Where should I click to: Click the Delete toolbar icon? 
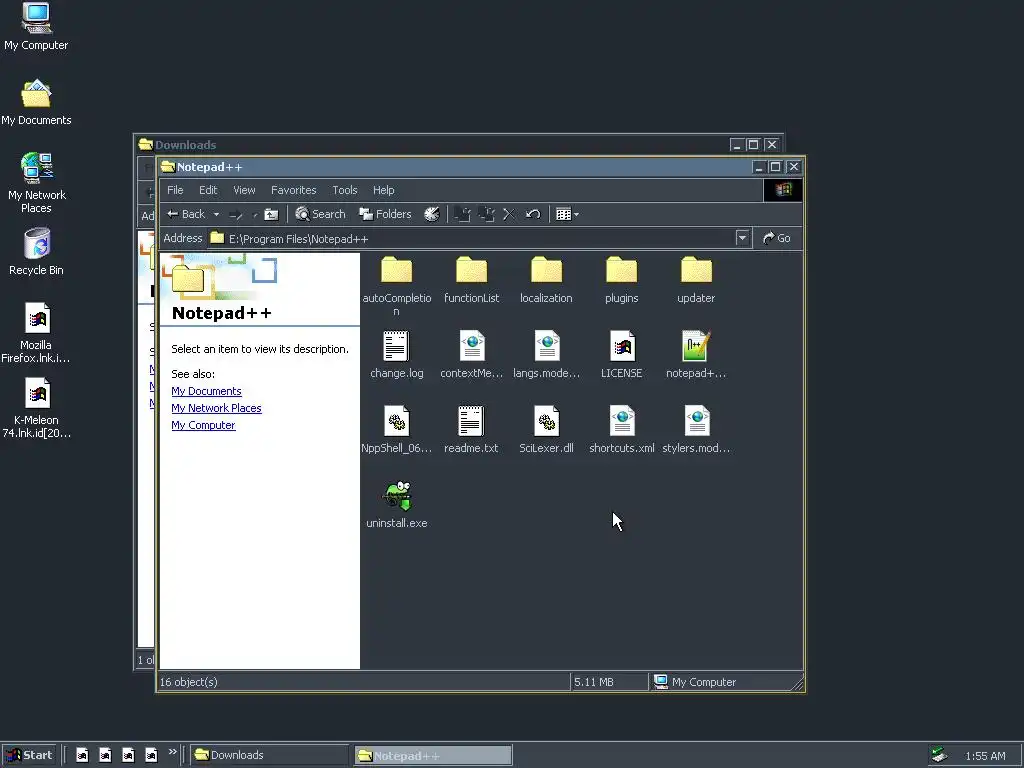(509, 214)
